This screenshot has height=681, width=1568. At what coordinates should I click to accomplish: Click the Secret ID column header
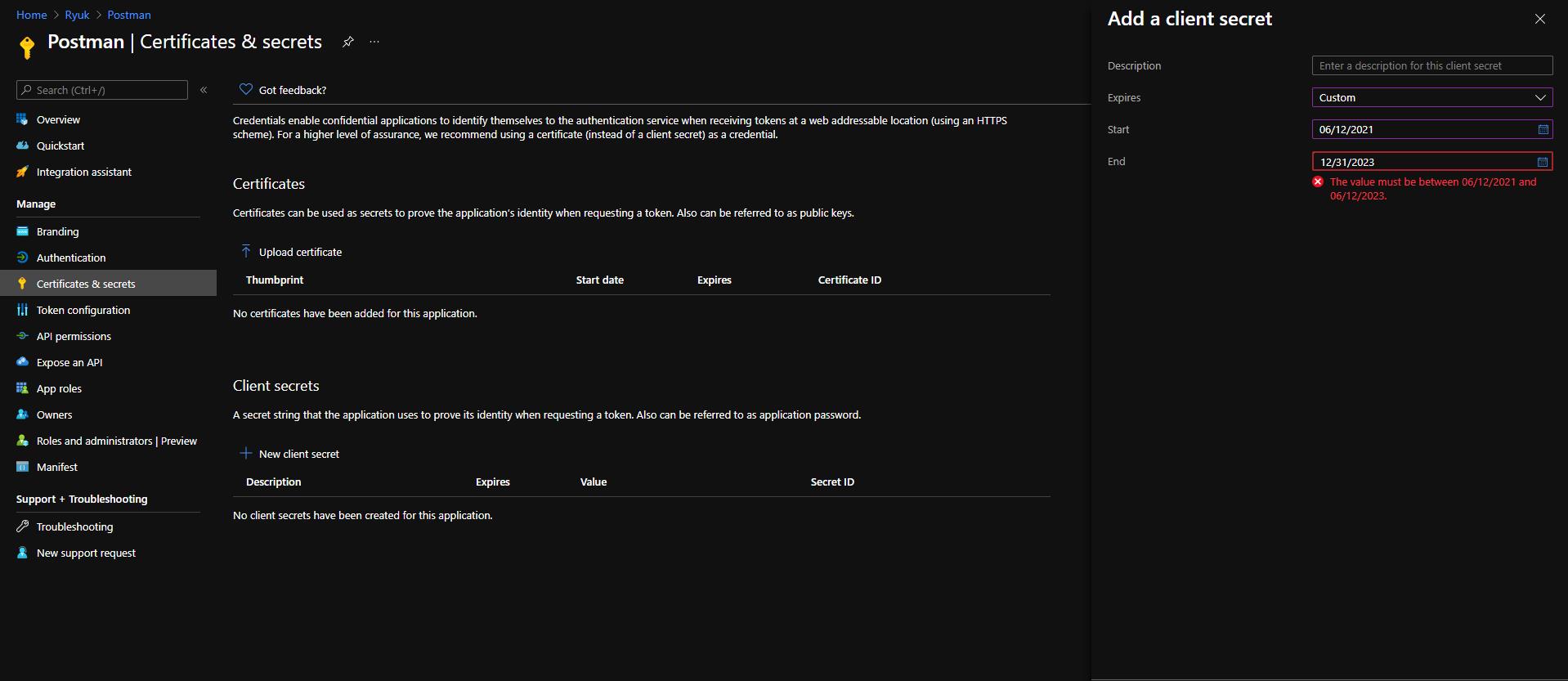pos(832,482)
